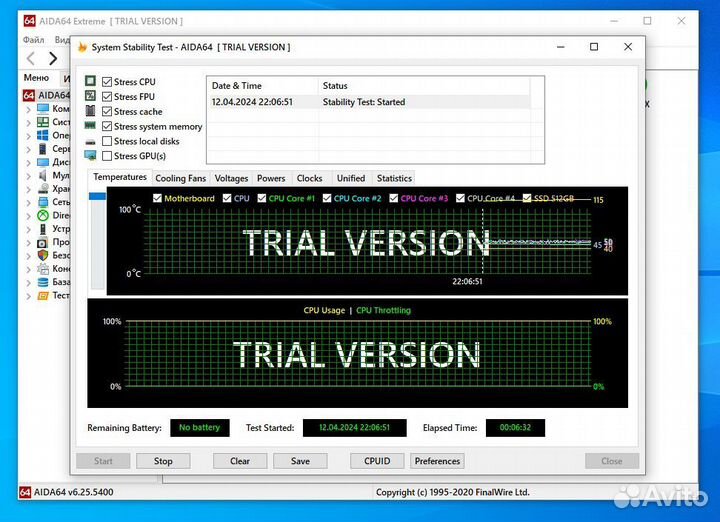
Task: Click the Меню tab in main window
Action: pyautogui.click(x=36, y=78)
